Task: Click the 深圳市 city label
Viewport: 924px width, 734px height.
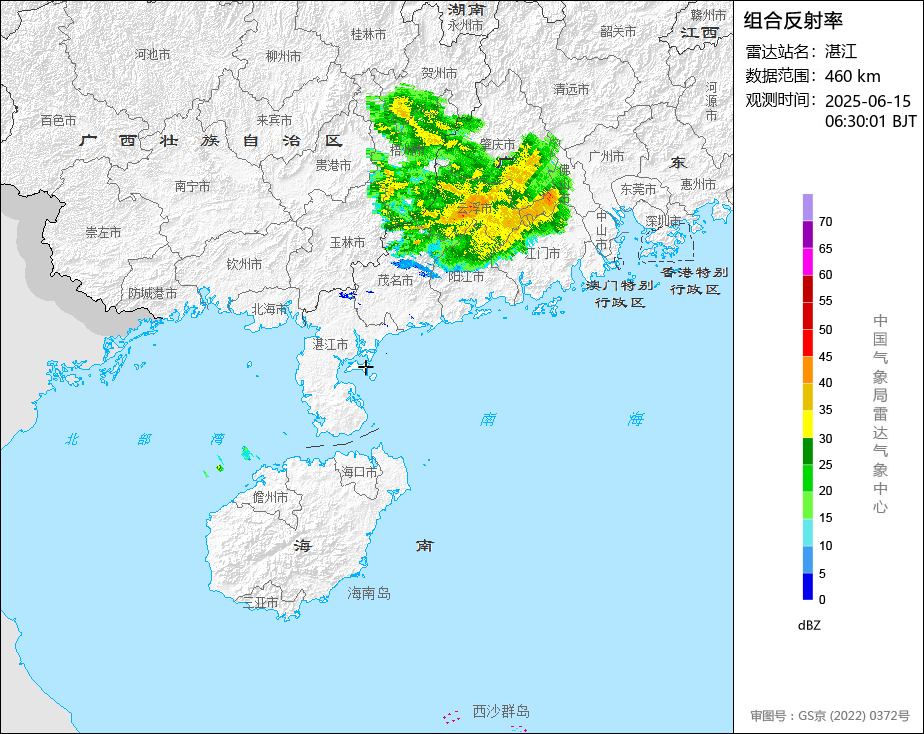Action: pyautogui.click(x=664, y=221)
